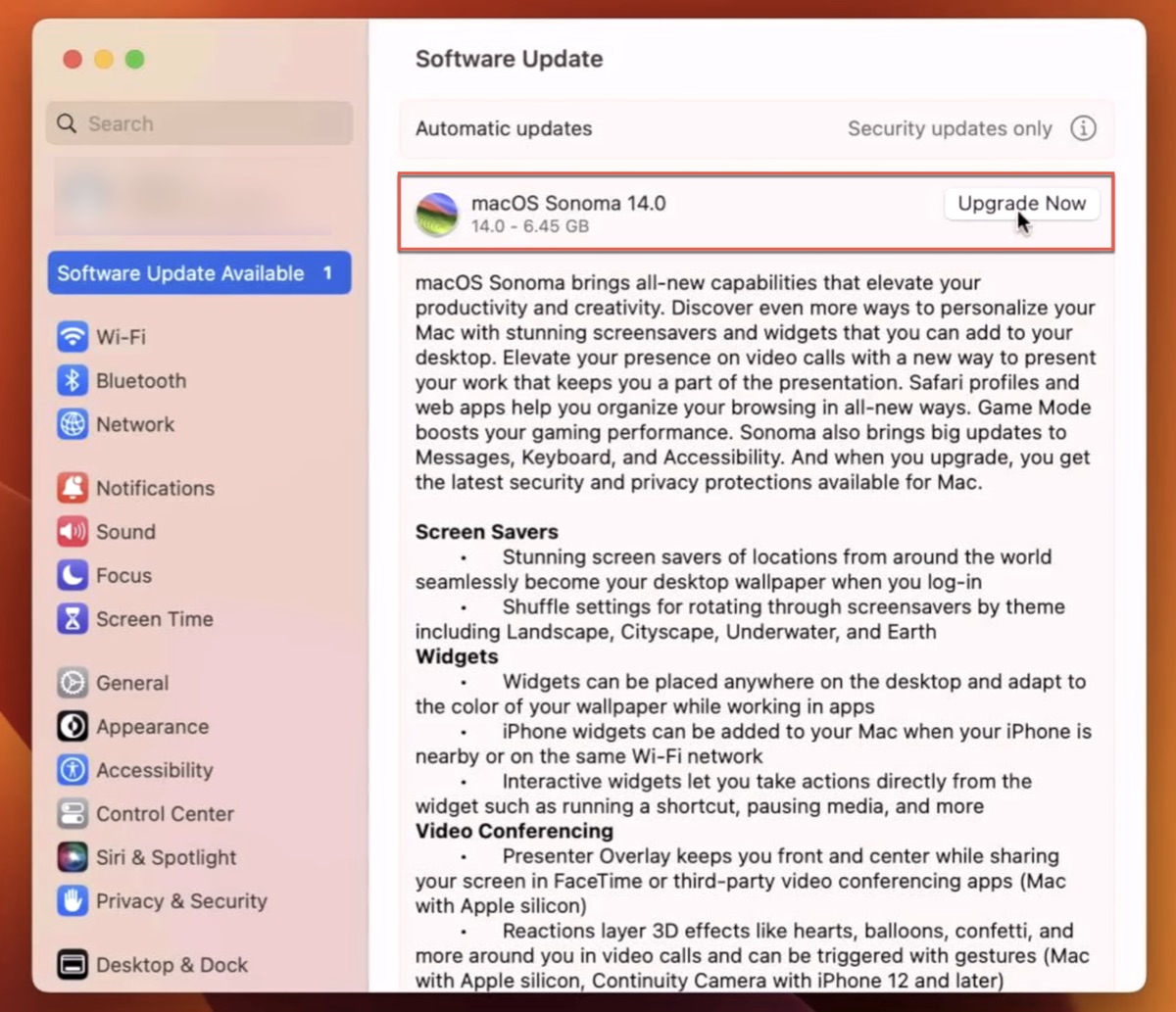Open the Notifications settings pane
The width and height of the screenshot is (1176, 1012).
(x=199, y=488)
